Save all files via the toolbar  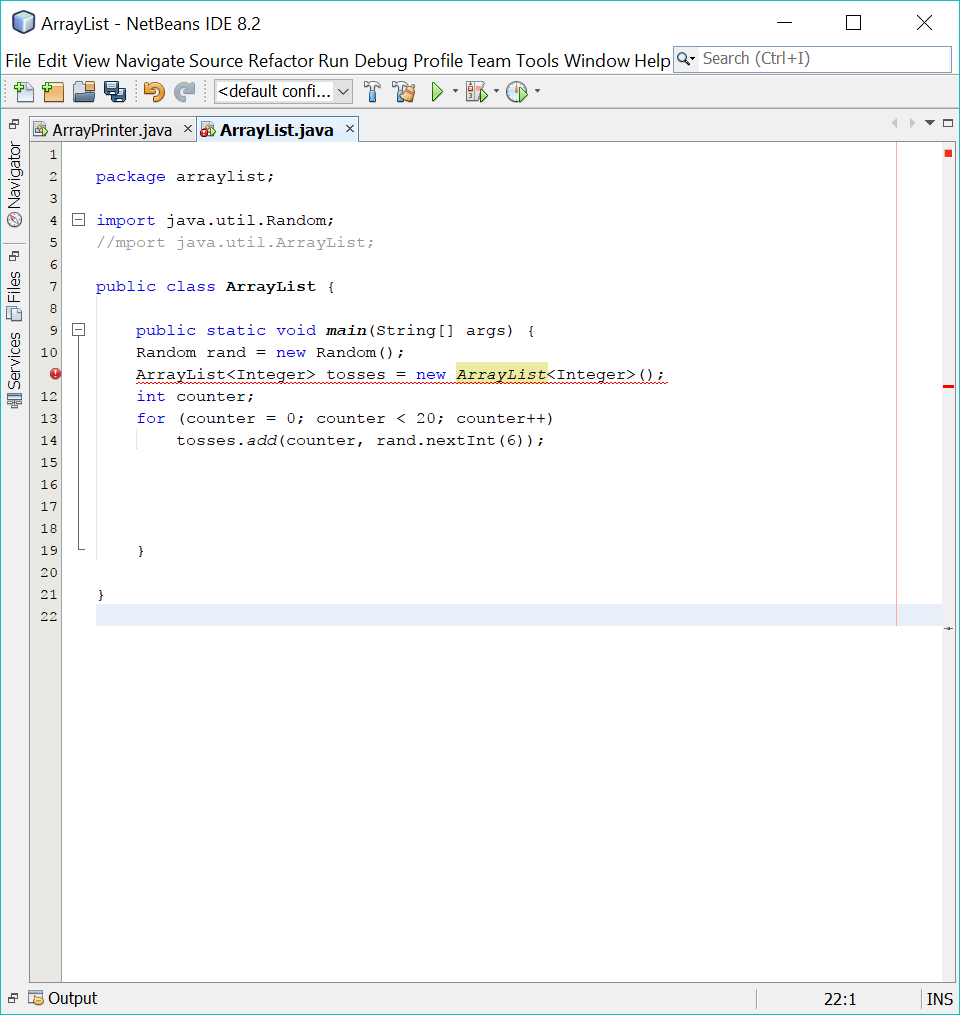[116, 91]
